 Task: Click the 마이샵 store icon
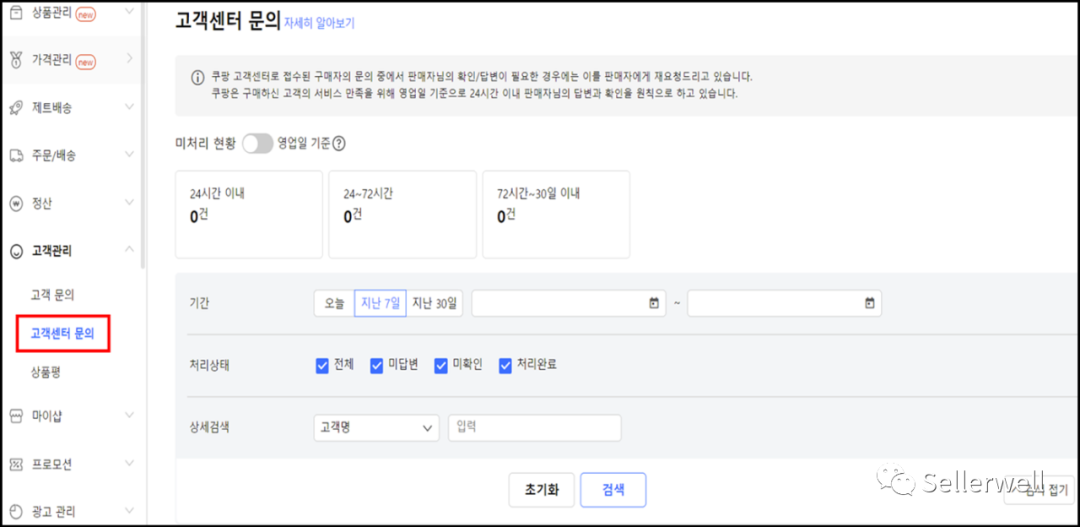[16, 415]
